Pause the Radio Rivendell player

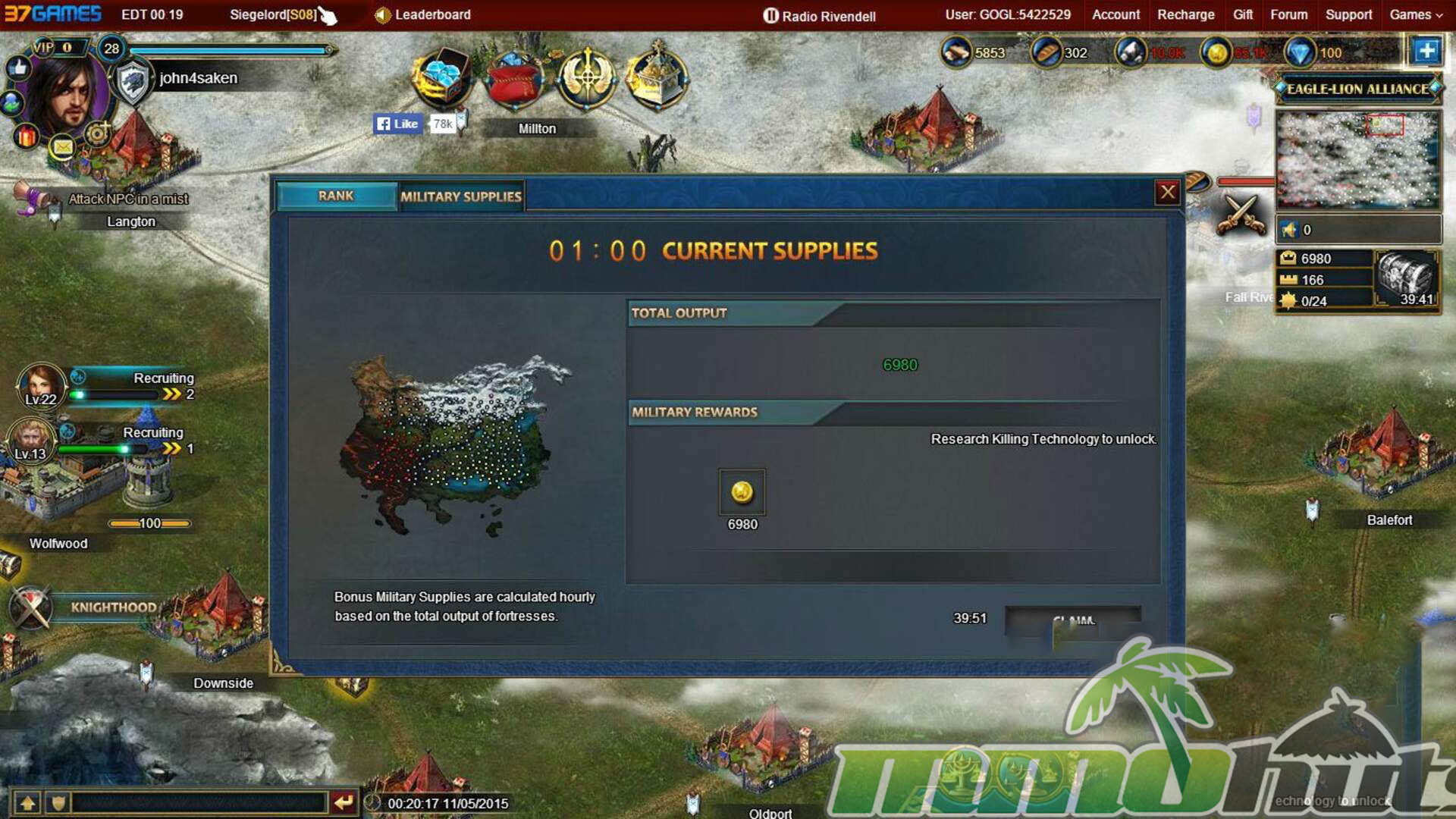click(770, 16)
